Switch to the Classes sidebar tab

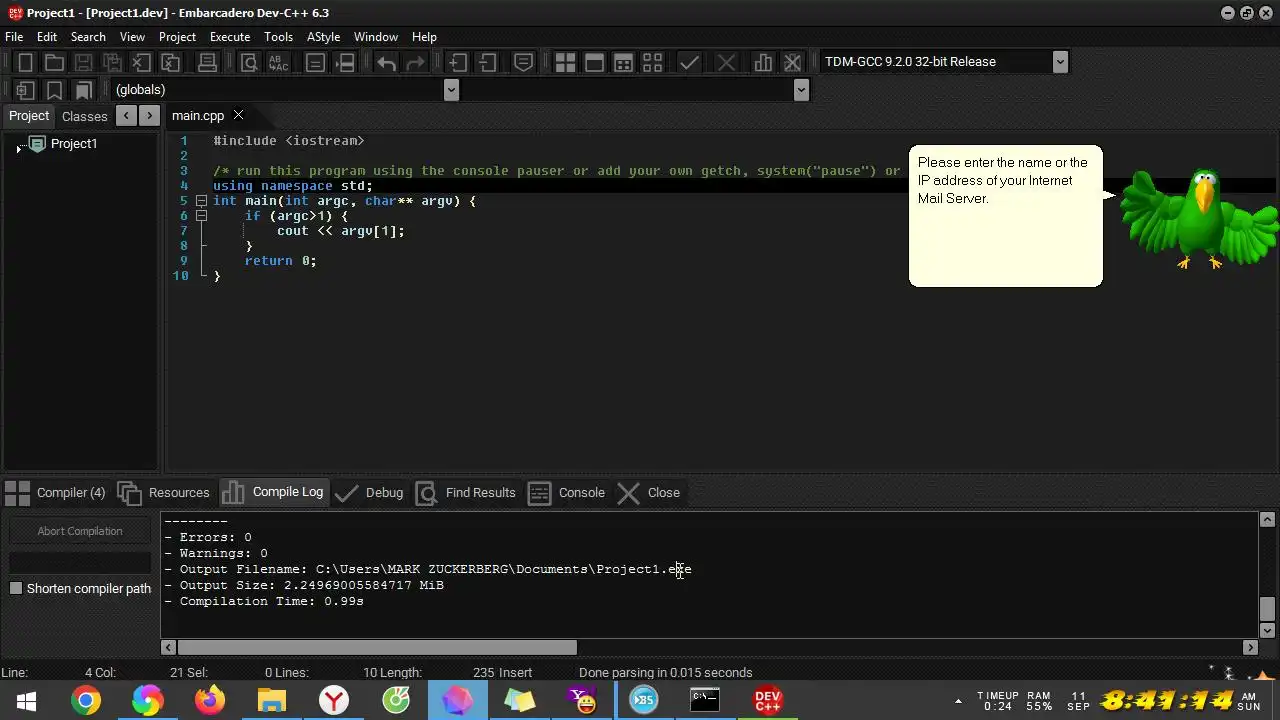84,116
